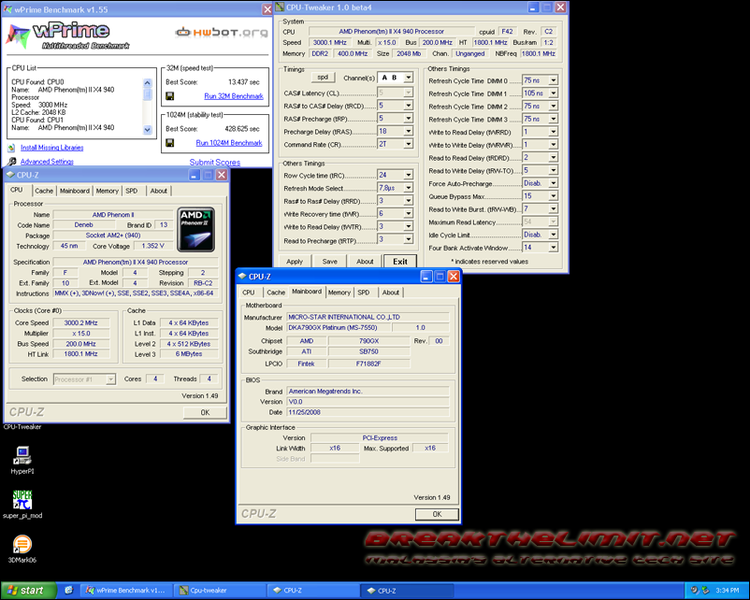
Task: Open Refresh Cycle Time DIMM 1 dropdown
Action: click(x=553, y=93)
